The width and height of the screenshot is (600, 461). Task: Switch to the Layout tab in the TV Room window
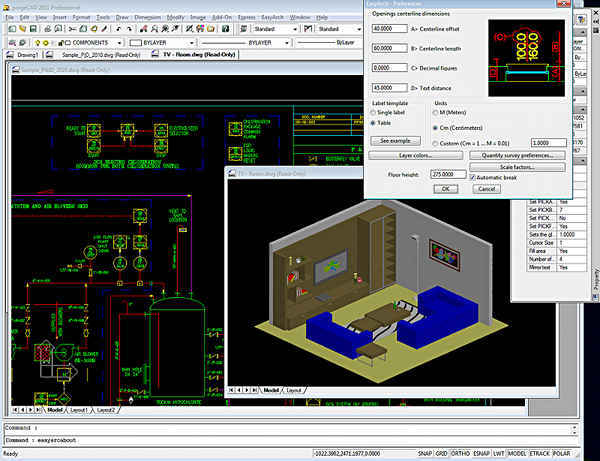click(294, 390)
